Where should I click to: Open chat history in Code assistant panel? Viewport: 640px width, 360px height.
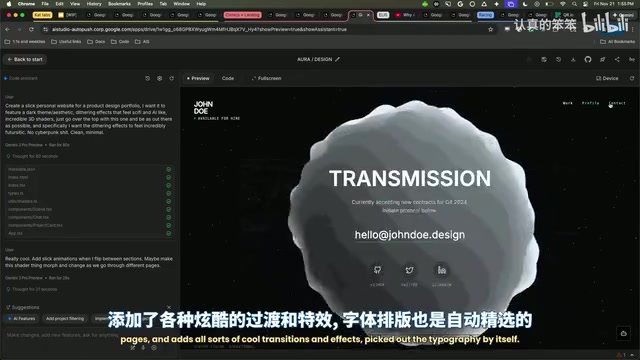click(147, 78)
